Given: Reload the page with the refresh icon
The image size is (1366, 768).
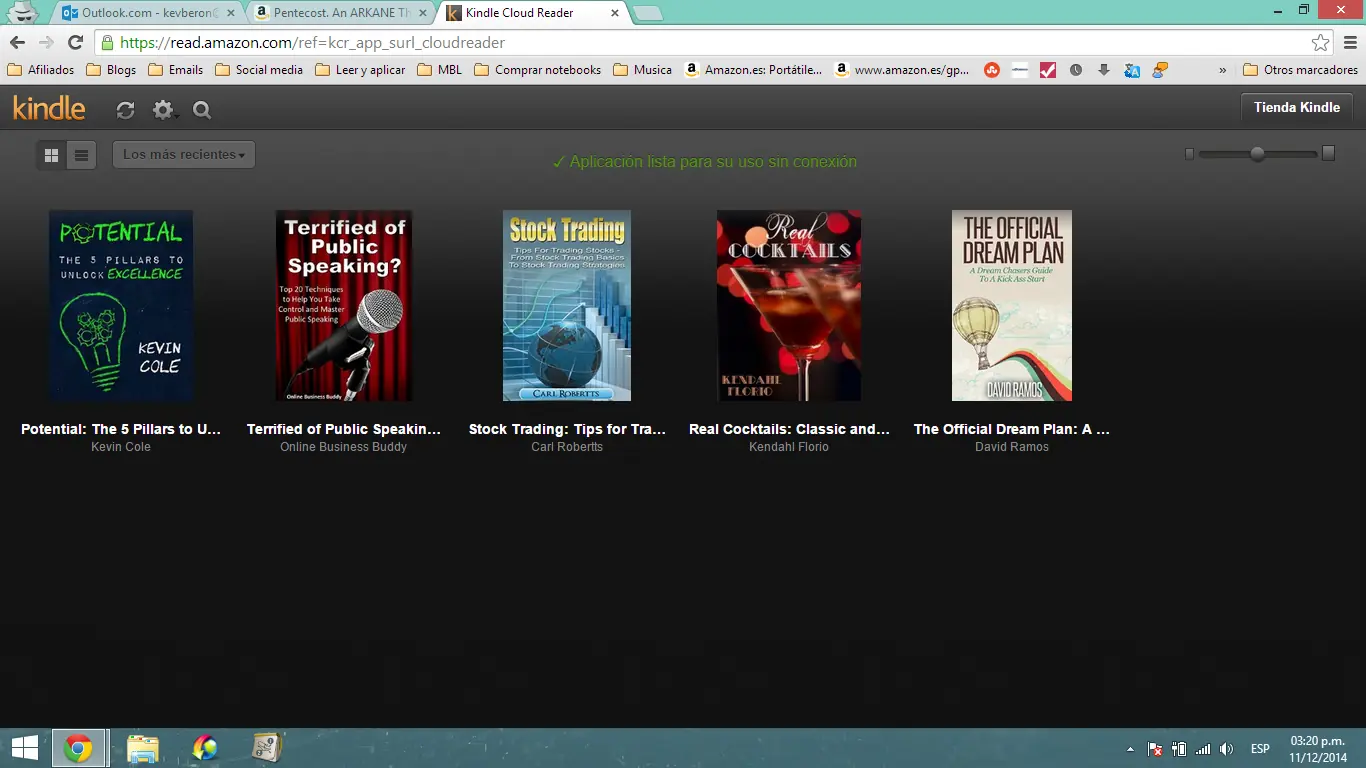Looking at the screenshot, I should click(75, 43).
